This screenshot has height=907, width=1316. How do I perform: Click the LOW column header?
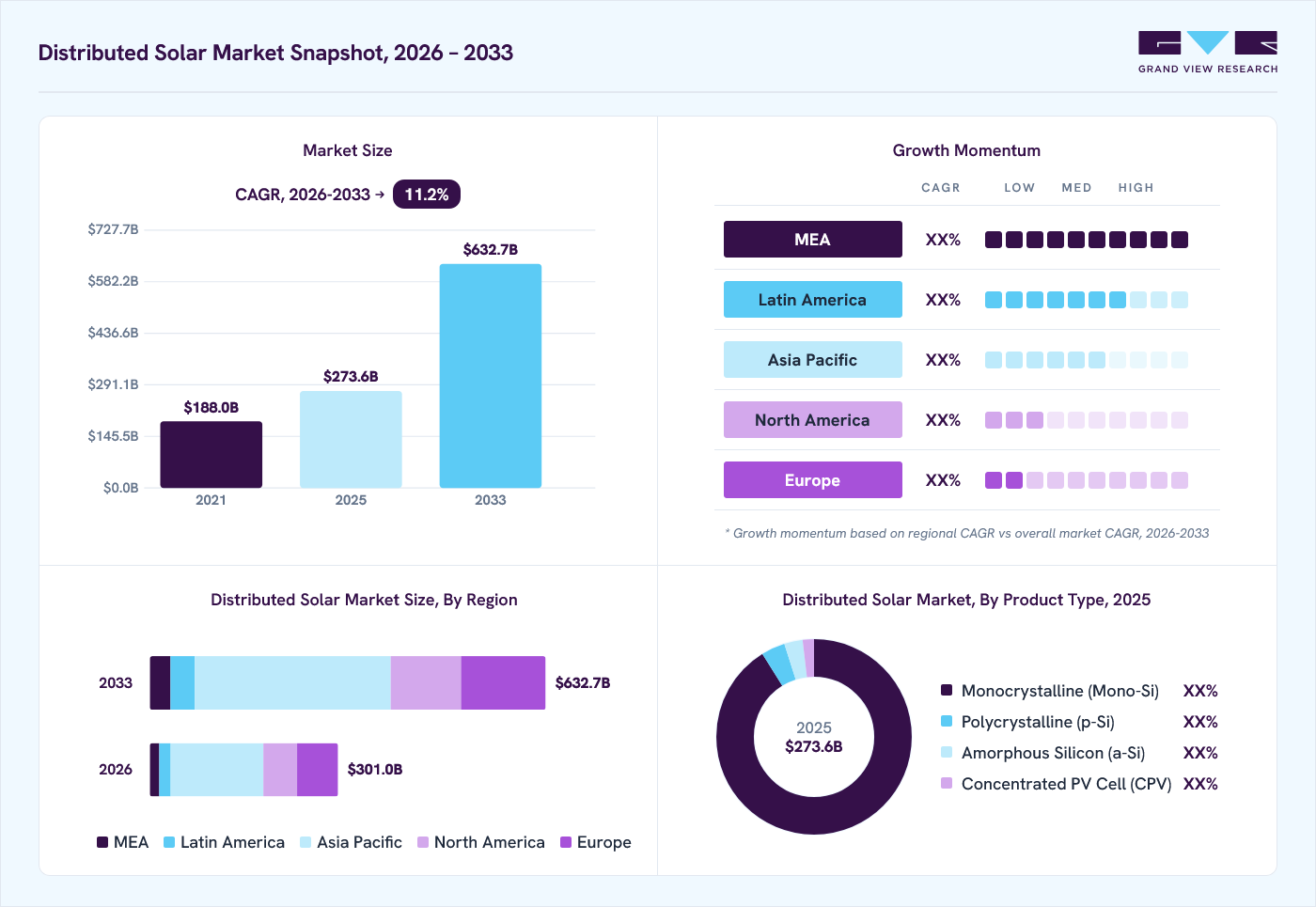[1019, 188]
